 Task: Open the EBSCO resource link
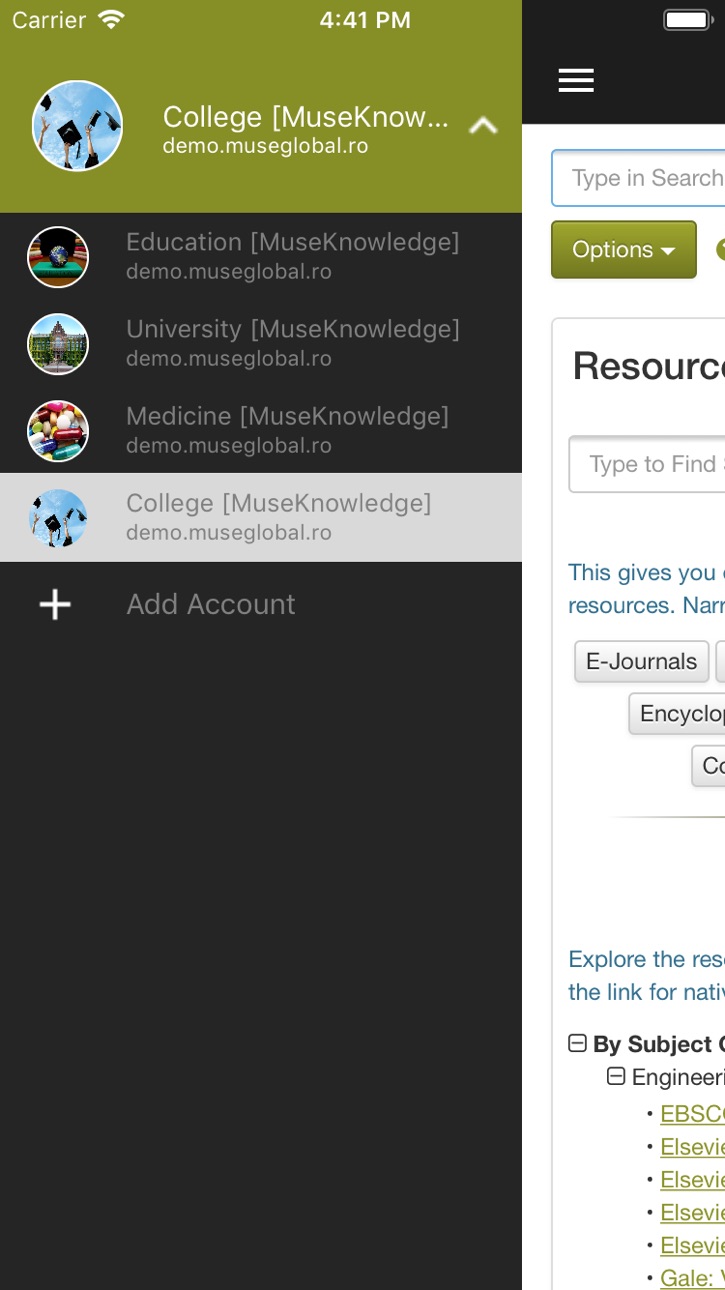[692, 1114]
